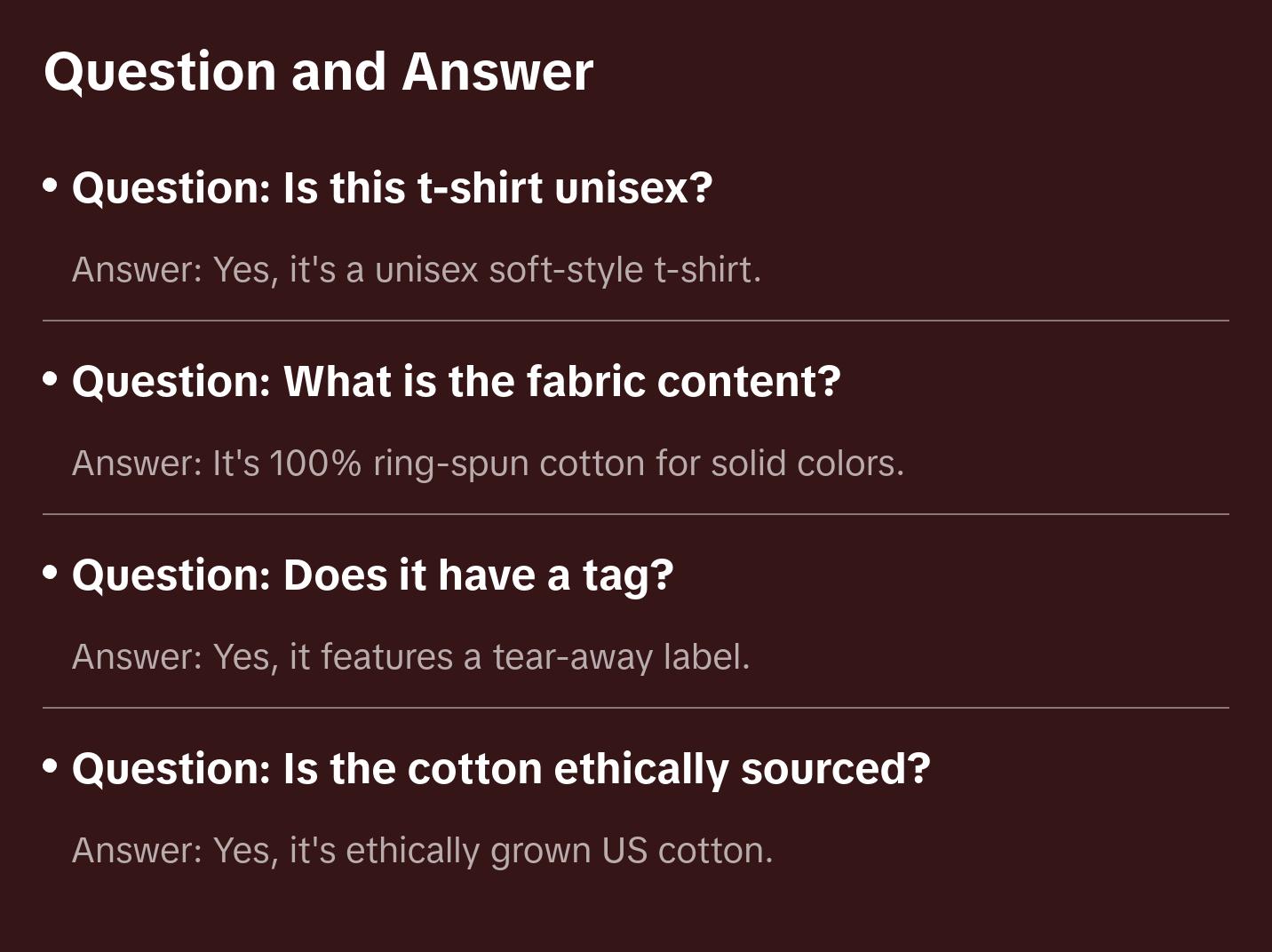Click the ring-spun cotton answer text
Screen dimensions: 1272x952
coord(488,464)
